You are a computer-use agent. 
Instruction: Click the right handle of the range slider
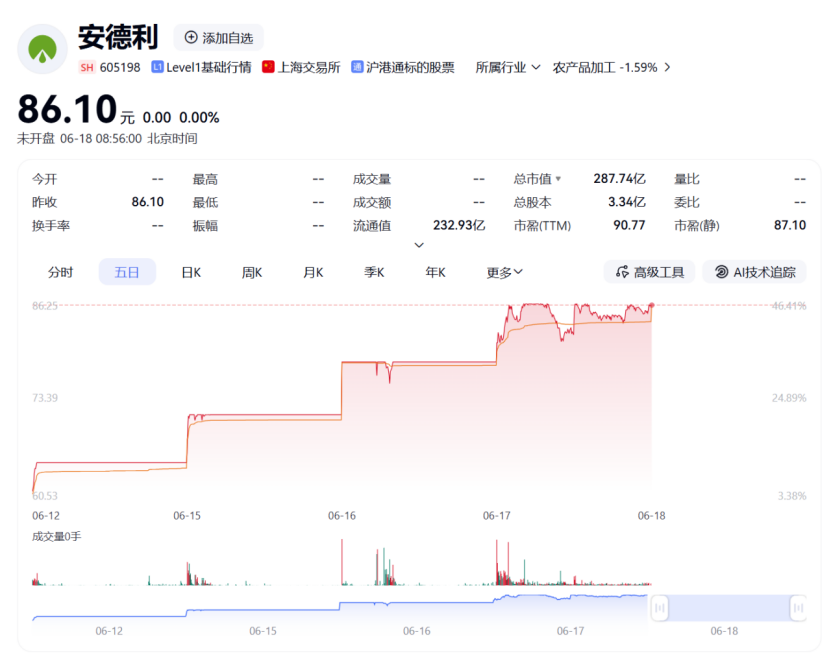coord(798,608)
